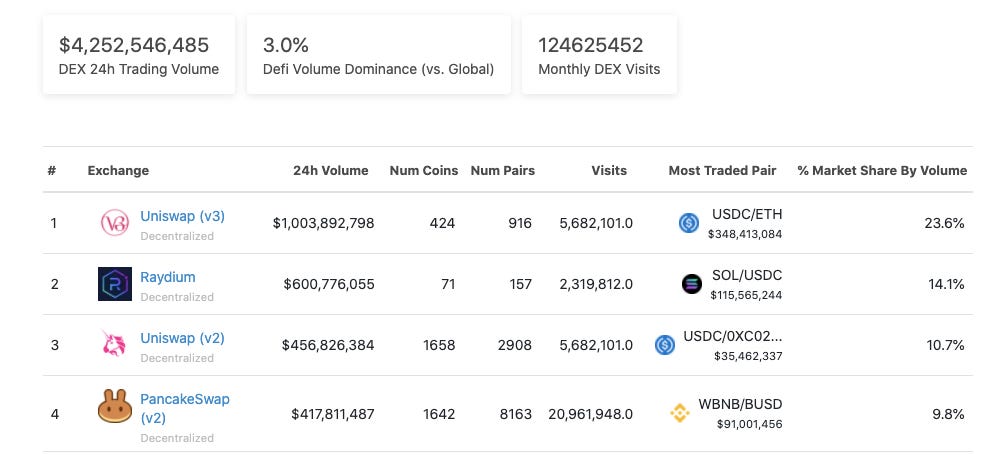Click the SOL/USDC pair name
Screen dimensions: 990x455
747,275
